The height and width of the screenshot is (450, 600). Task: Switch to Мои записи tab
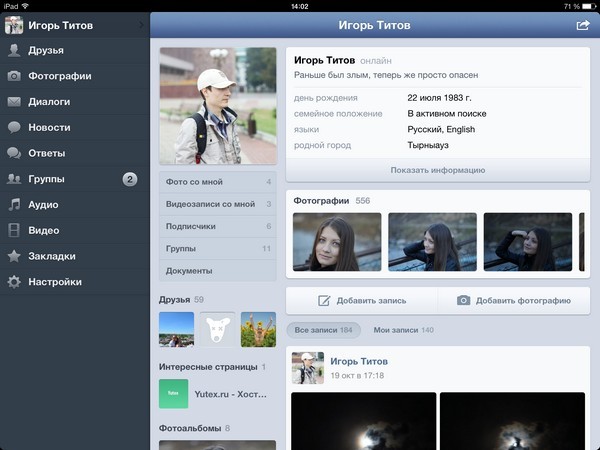403,330
